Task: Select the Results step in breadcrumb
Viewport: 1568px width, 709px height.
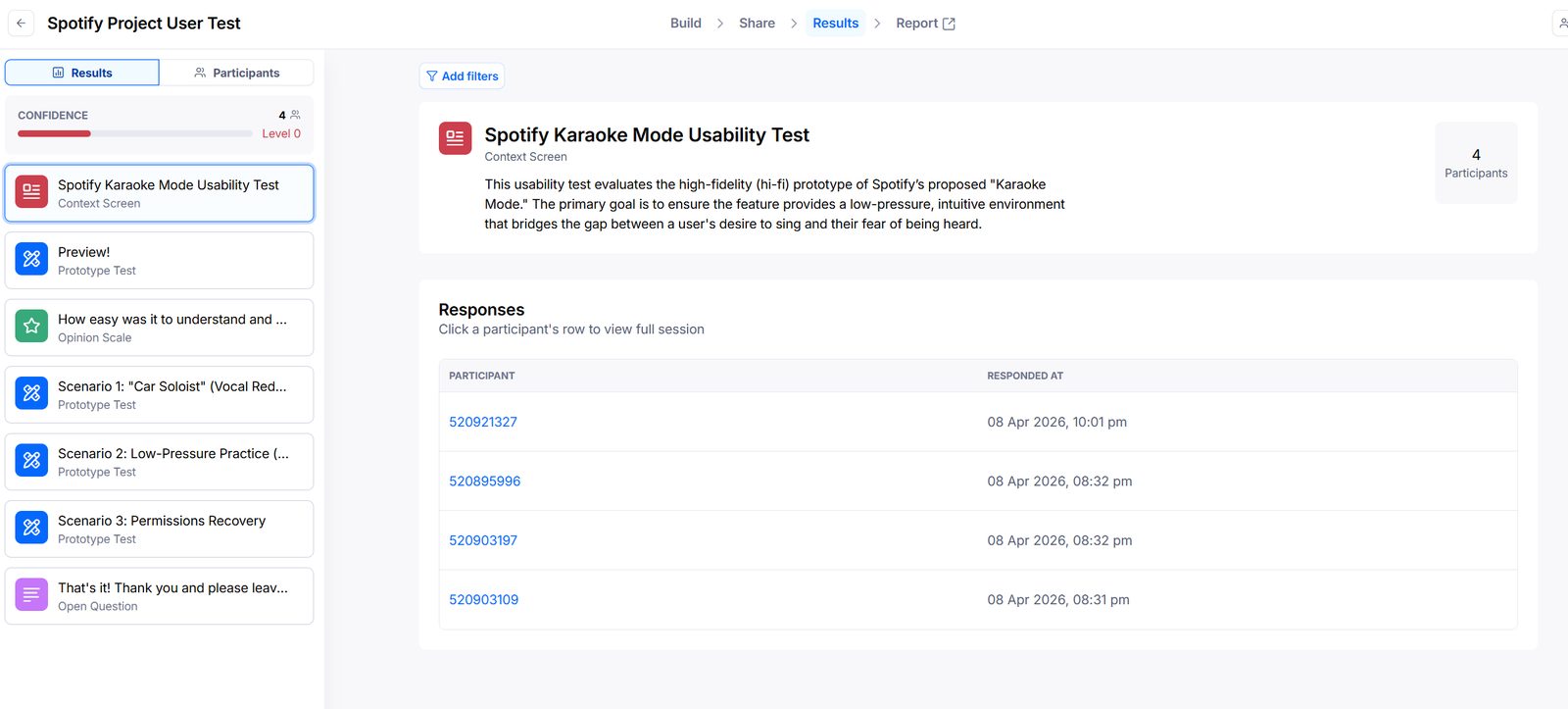Action: click(x=835, y=23)
